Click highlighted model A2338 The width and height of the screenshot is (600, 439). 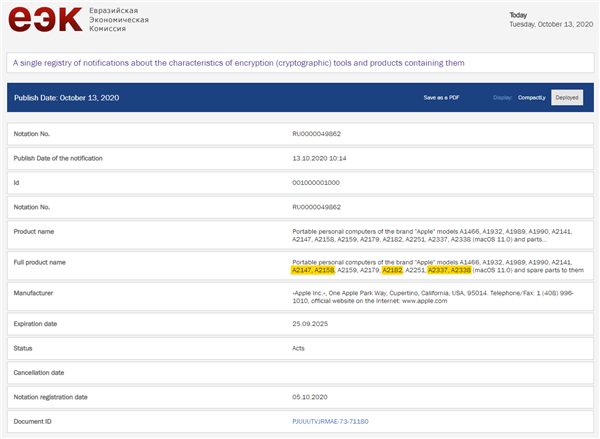(461, 270)
